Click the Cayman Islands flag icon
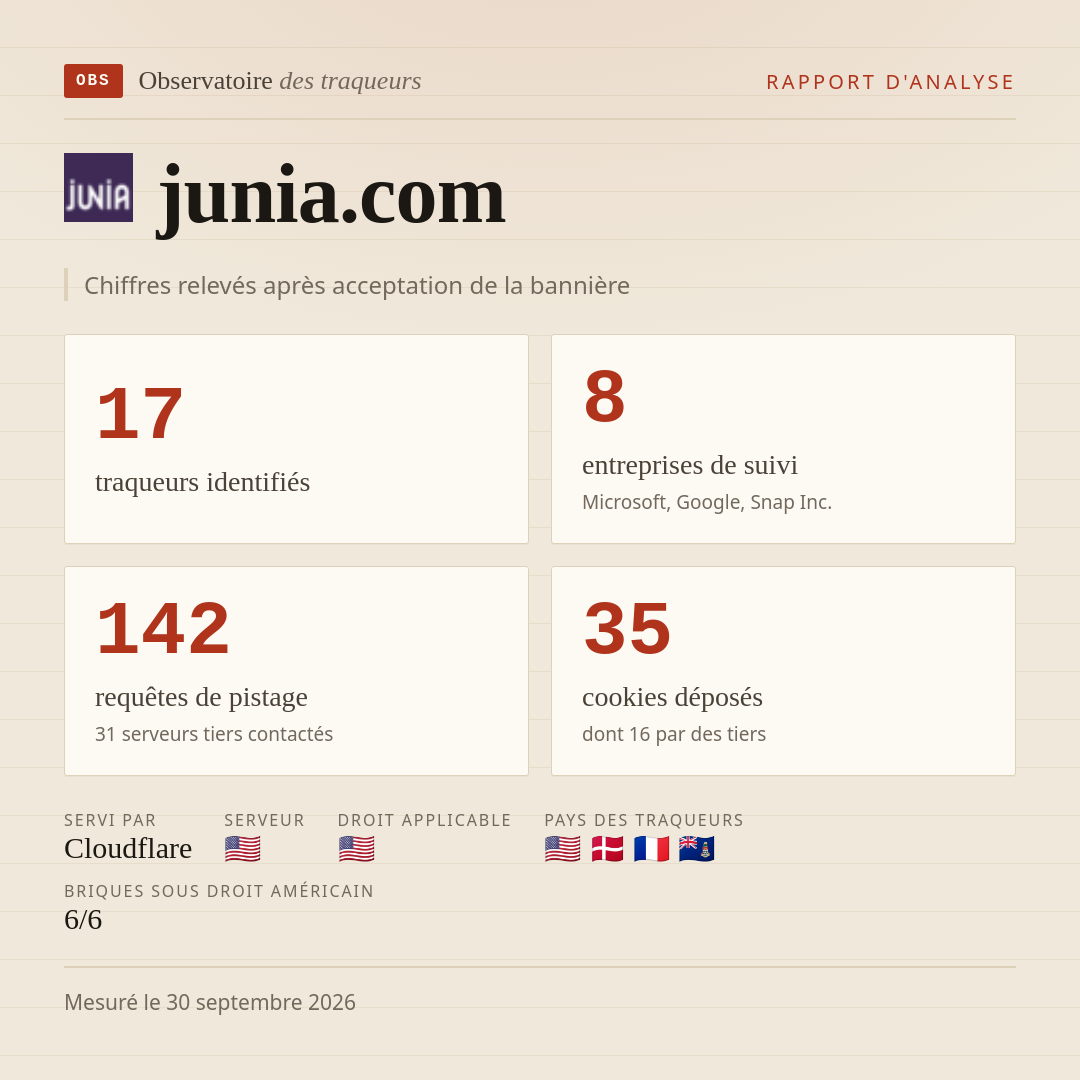The height and width of the screenshot is (1080, 1080). (696, 849)
